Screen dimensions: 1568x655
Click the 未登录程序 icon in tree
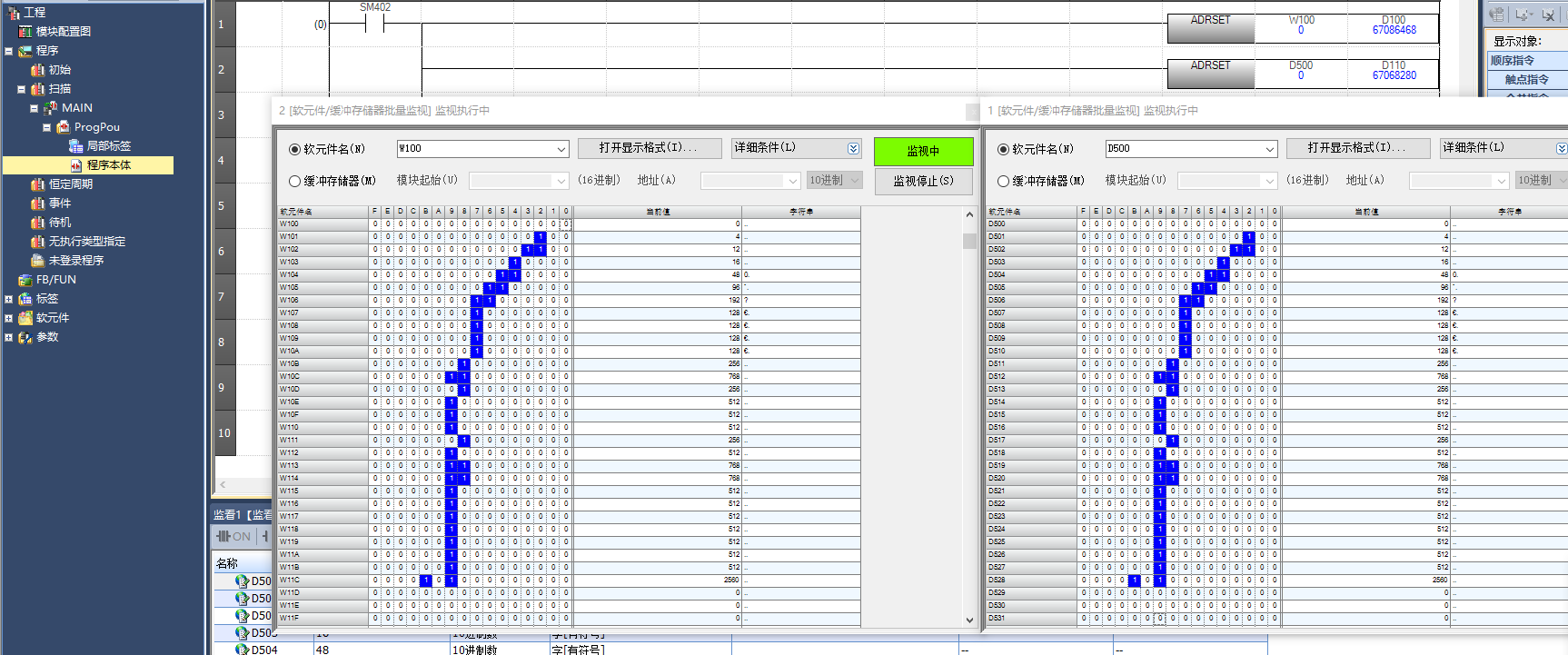37,261
